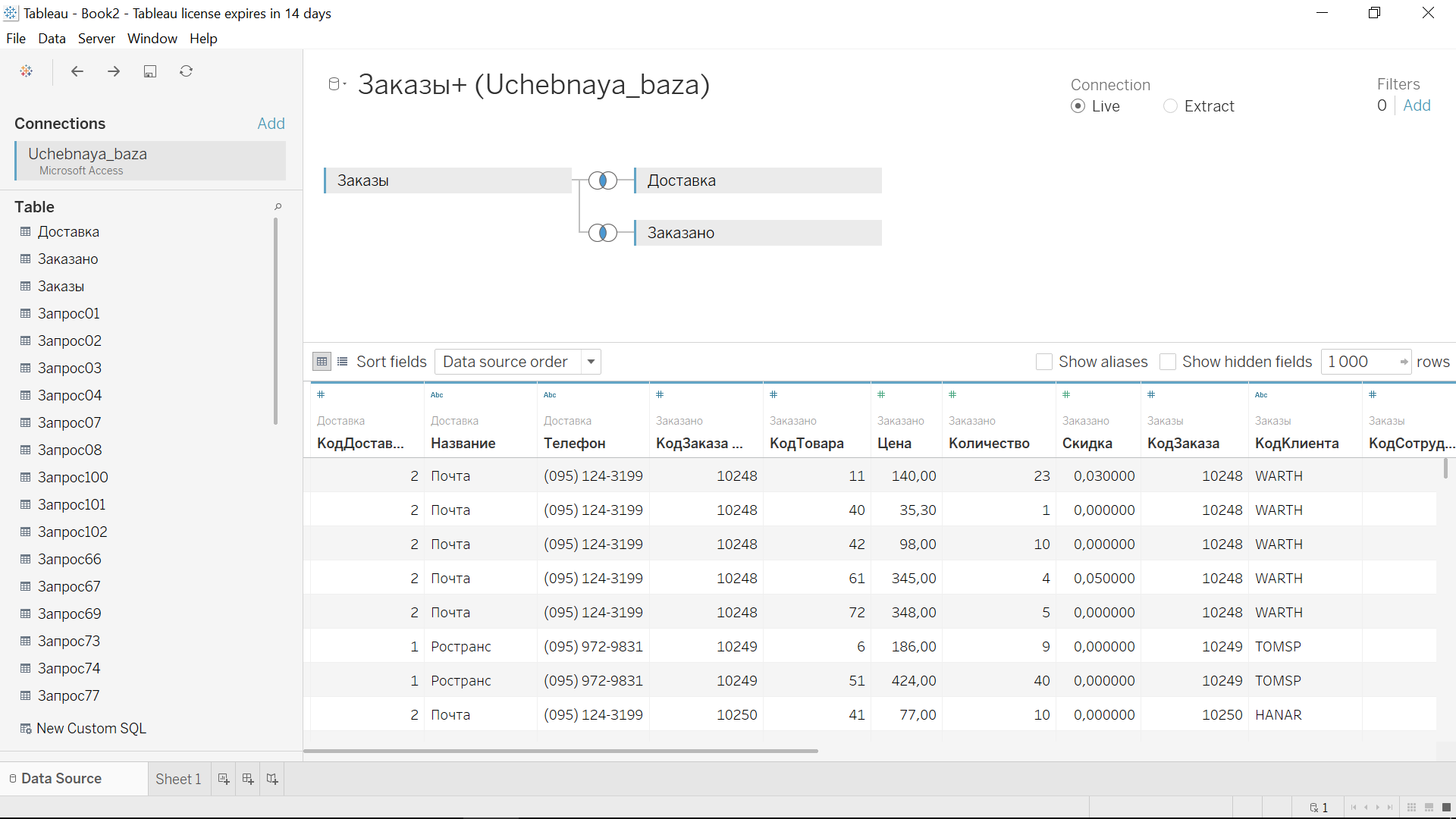Click the save icon in toolbar

[150, 71]
